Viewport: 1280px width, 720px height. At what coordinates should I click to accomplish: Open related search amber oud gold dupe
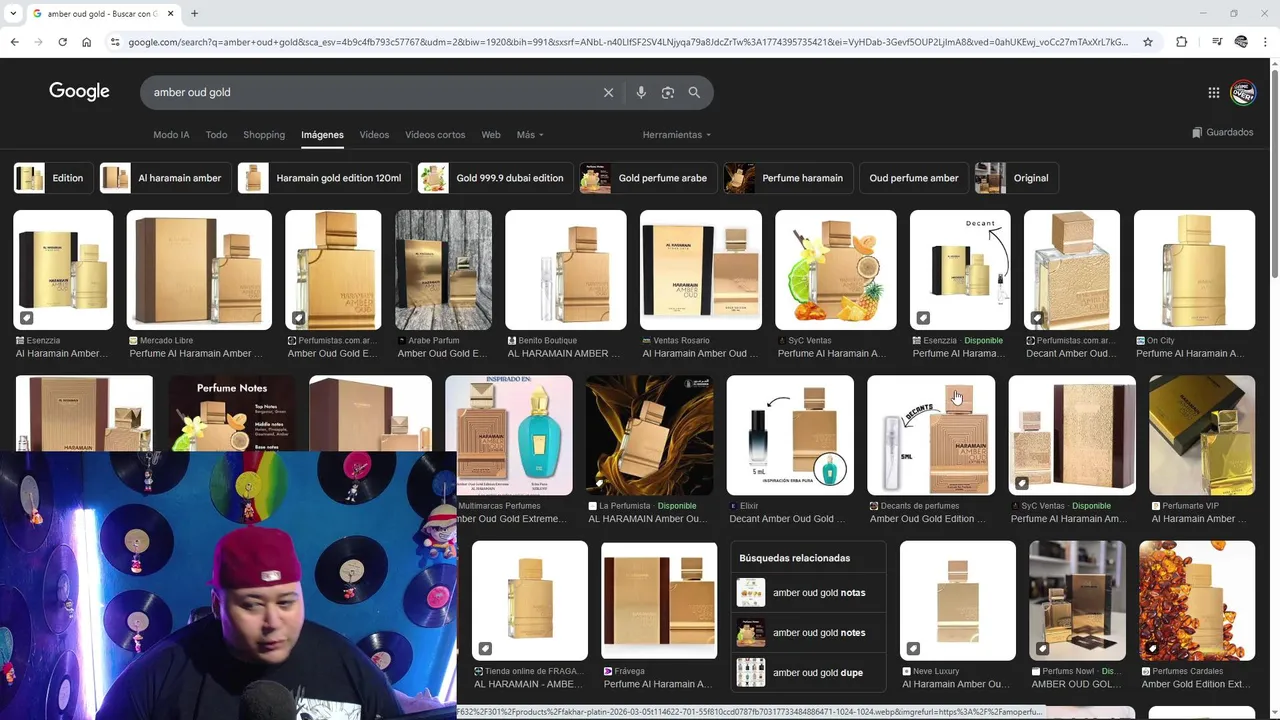808,673
